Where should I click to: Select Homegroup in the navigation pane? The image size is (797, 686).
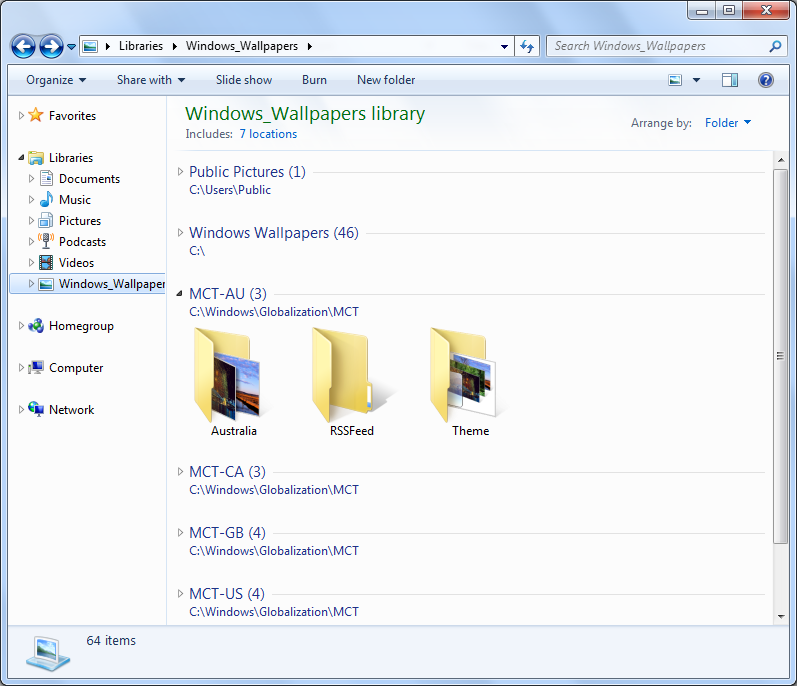(x=81, y=326)
